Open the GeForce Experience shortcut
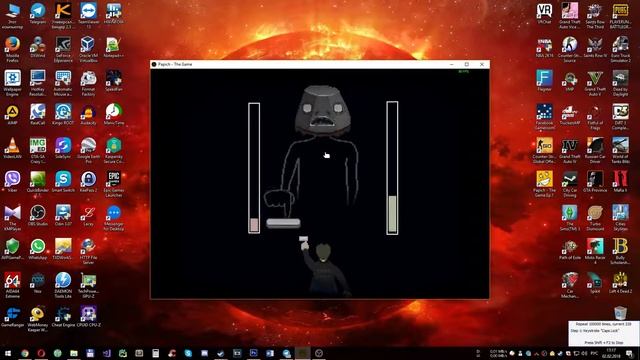This screenshot has height=360, width=640. (x=63, y=49)
